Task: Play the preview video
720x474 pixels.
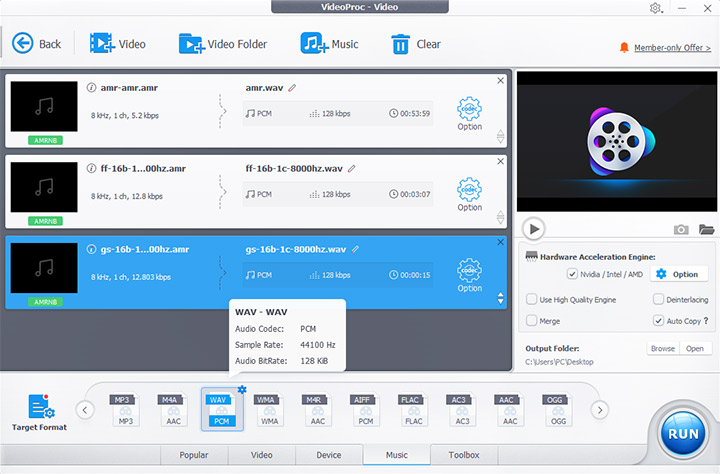Action: point(534,229)
